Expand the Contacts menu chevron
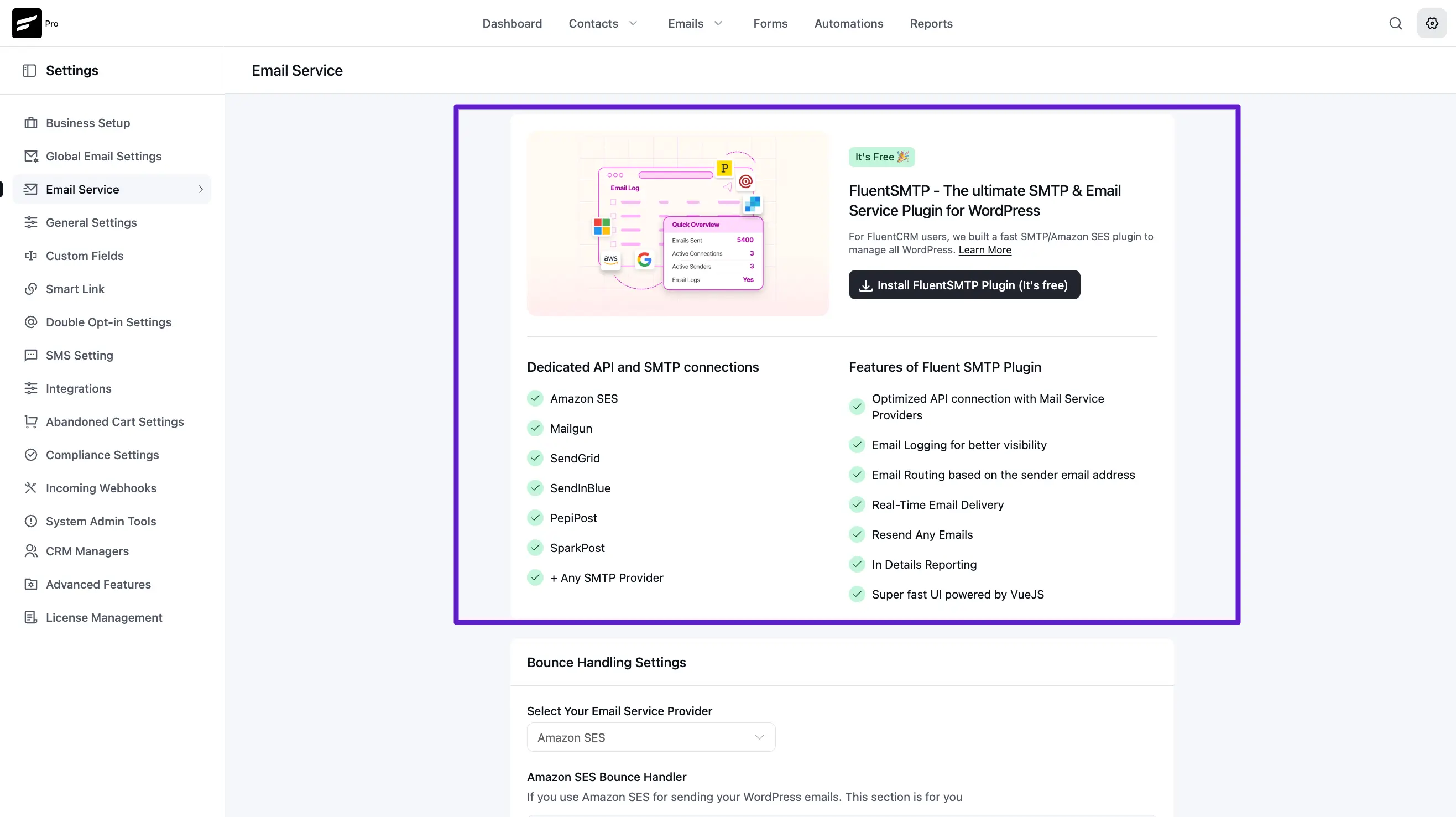This screenshot has height=817, width=1456. (633, 23)
